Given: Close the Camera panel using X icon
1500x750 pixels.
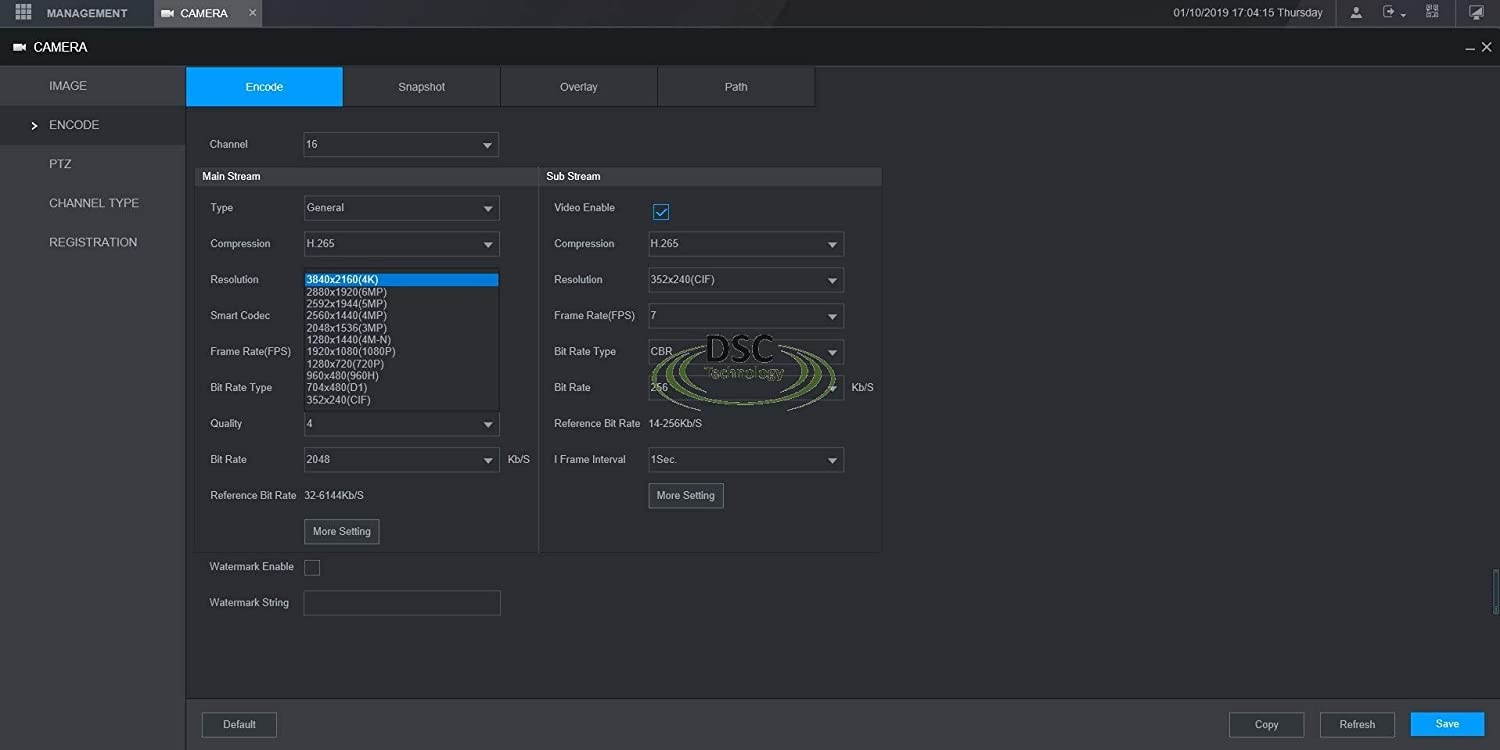Looking at the screenshot, I should (1486, 47).
